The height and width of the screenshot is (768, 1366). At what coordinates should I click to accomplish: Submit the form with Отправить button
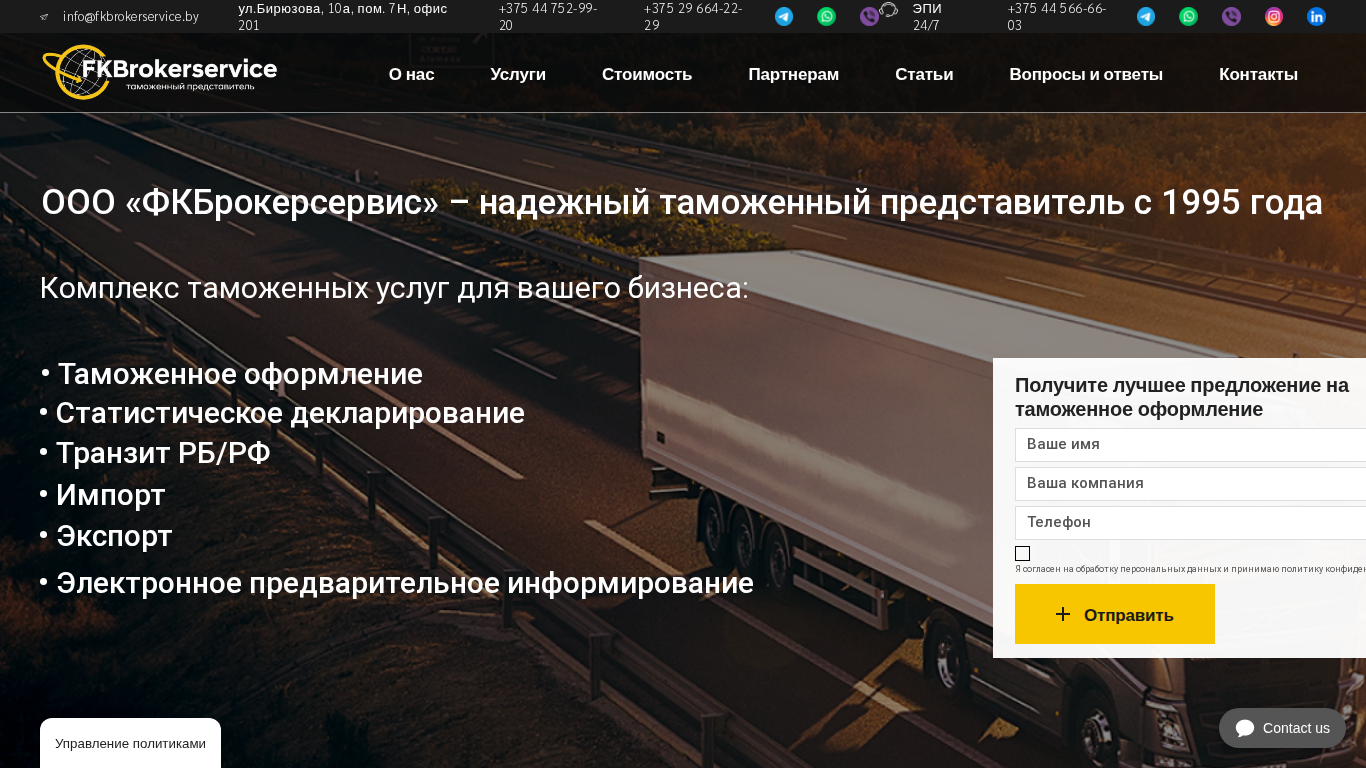1115,614
